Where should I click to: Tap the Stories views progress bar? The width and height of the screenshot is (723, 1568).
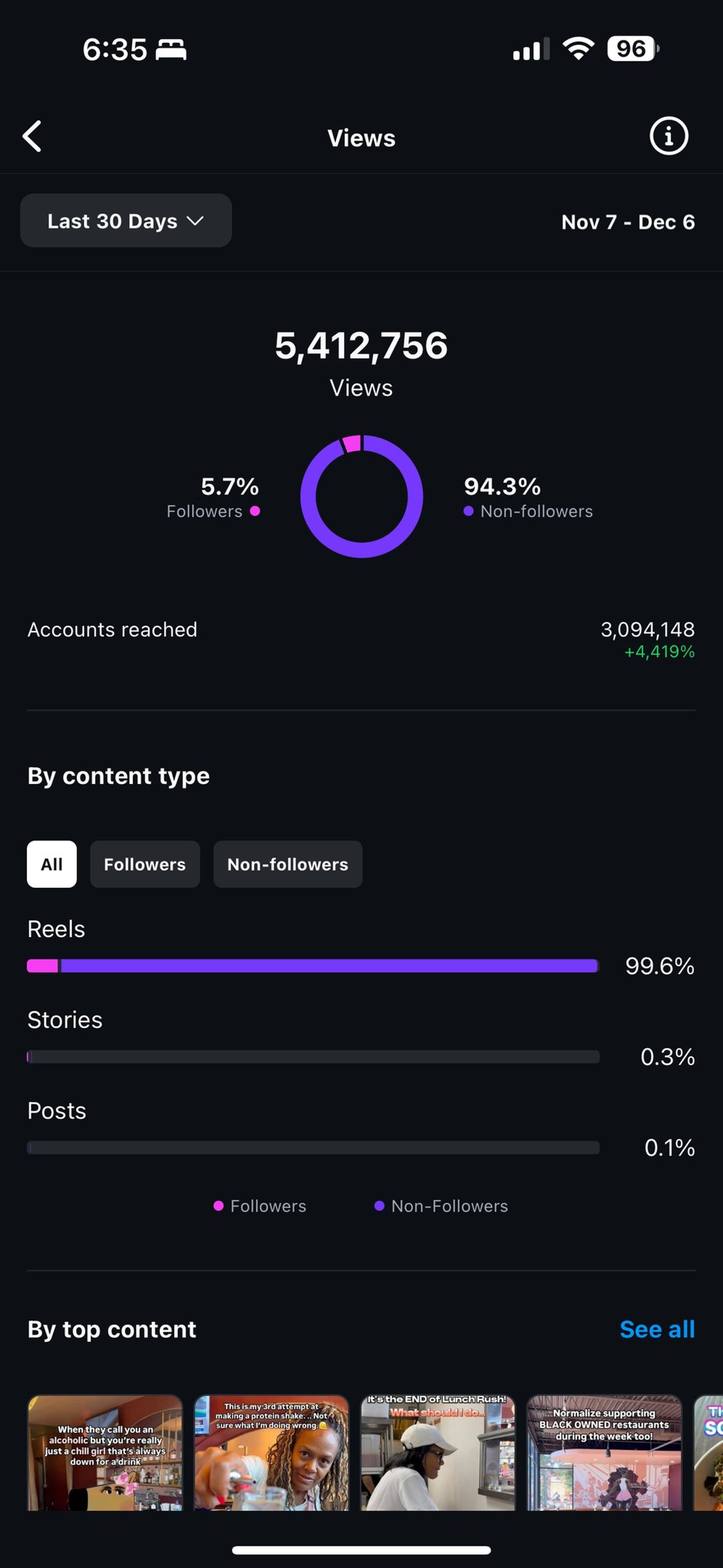click(313, 1056)
